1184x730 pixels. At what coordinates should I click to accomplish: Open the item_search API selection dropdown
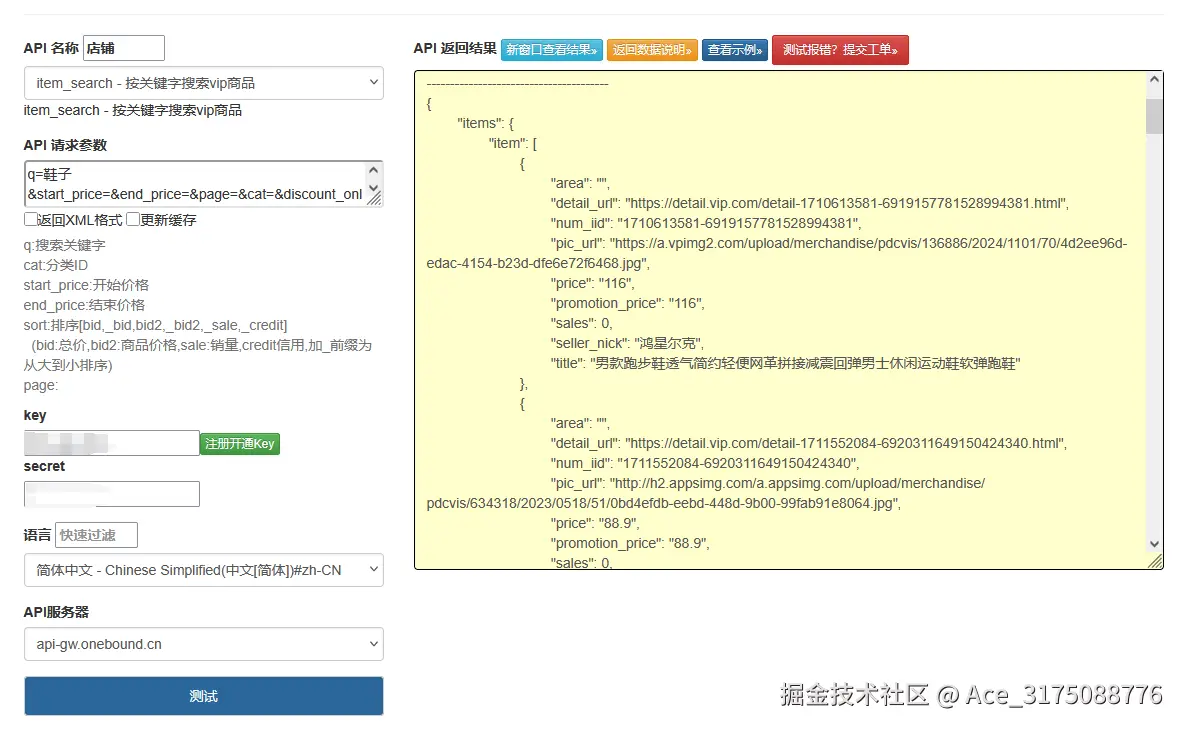[204, 83]
